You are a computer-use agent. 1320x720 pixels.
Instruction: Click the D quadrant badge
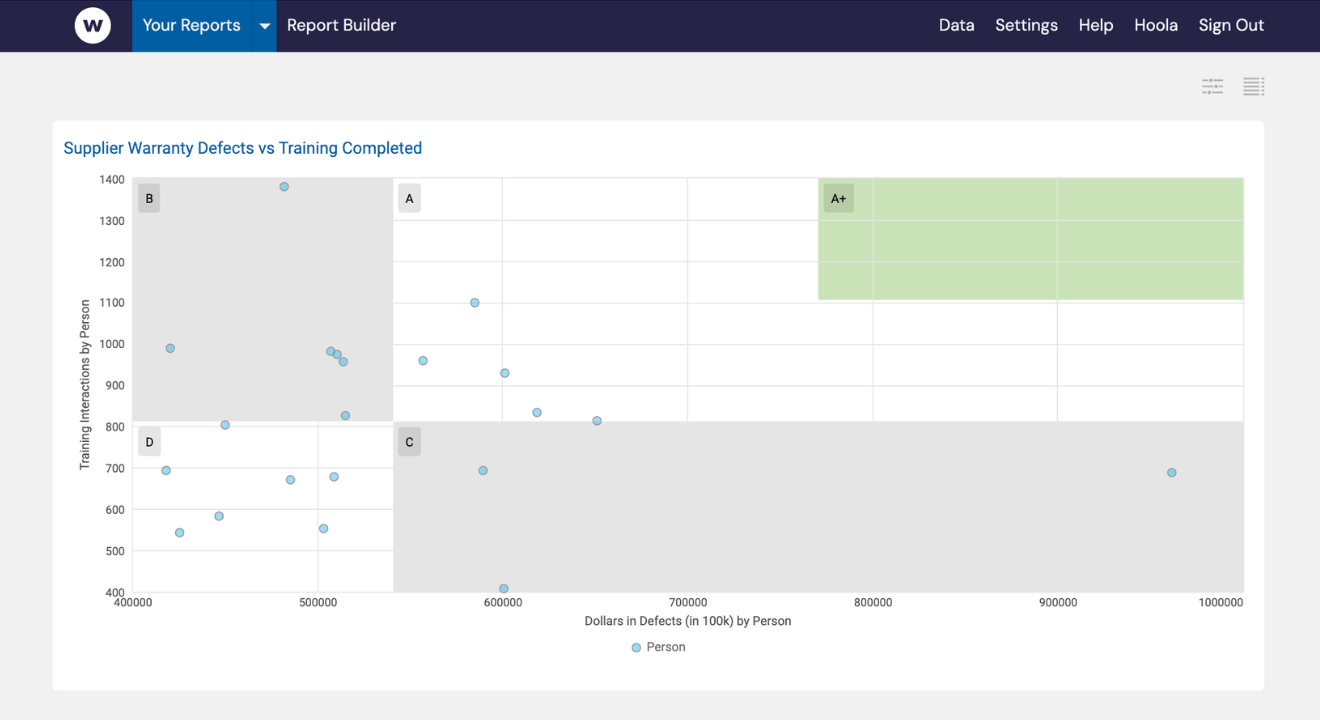tap(148, 441)
